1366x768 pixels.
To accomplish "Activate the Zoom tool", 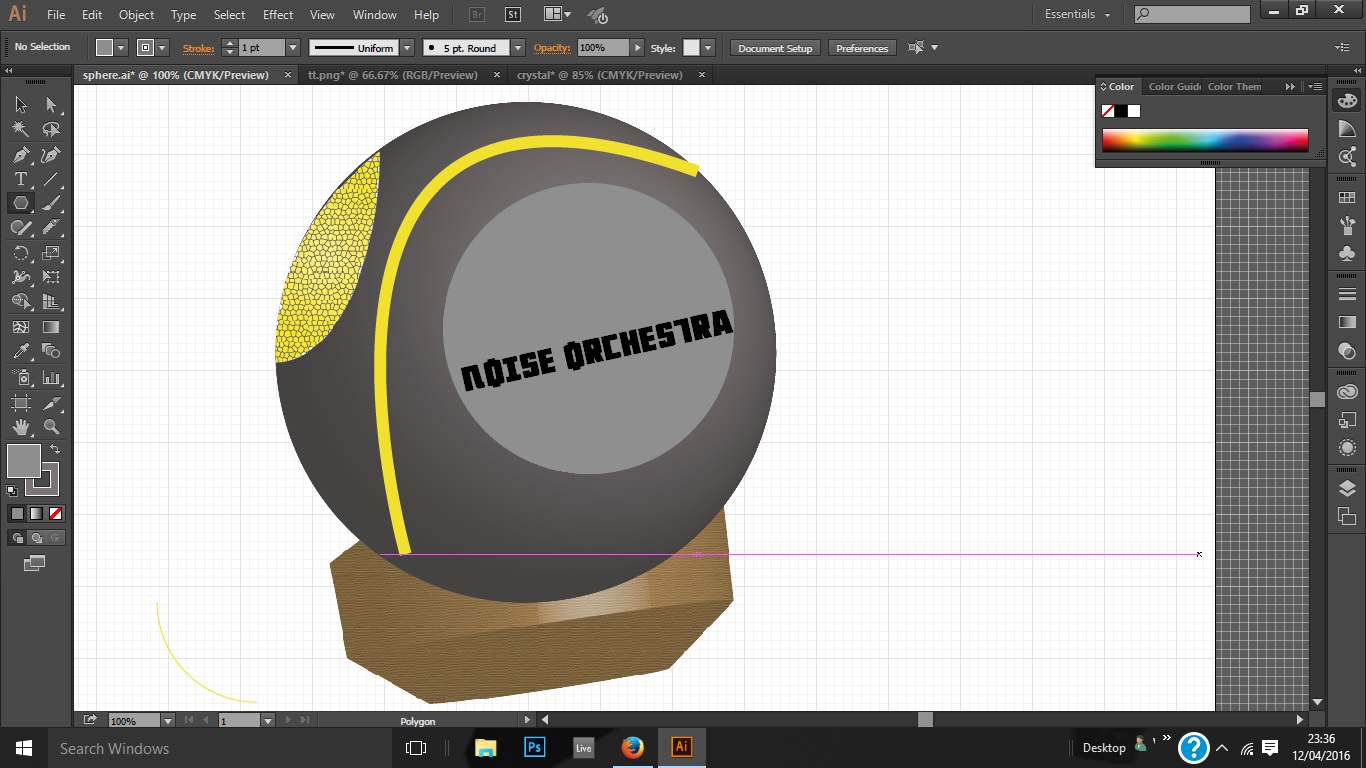I will [51, 427].
